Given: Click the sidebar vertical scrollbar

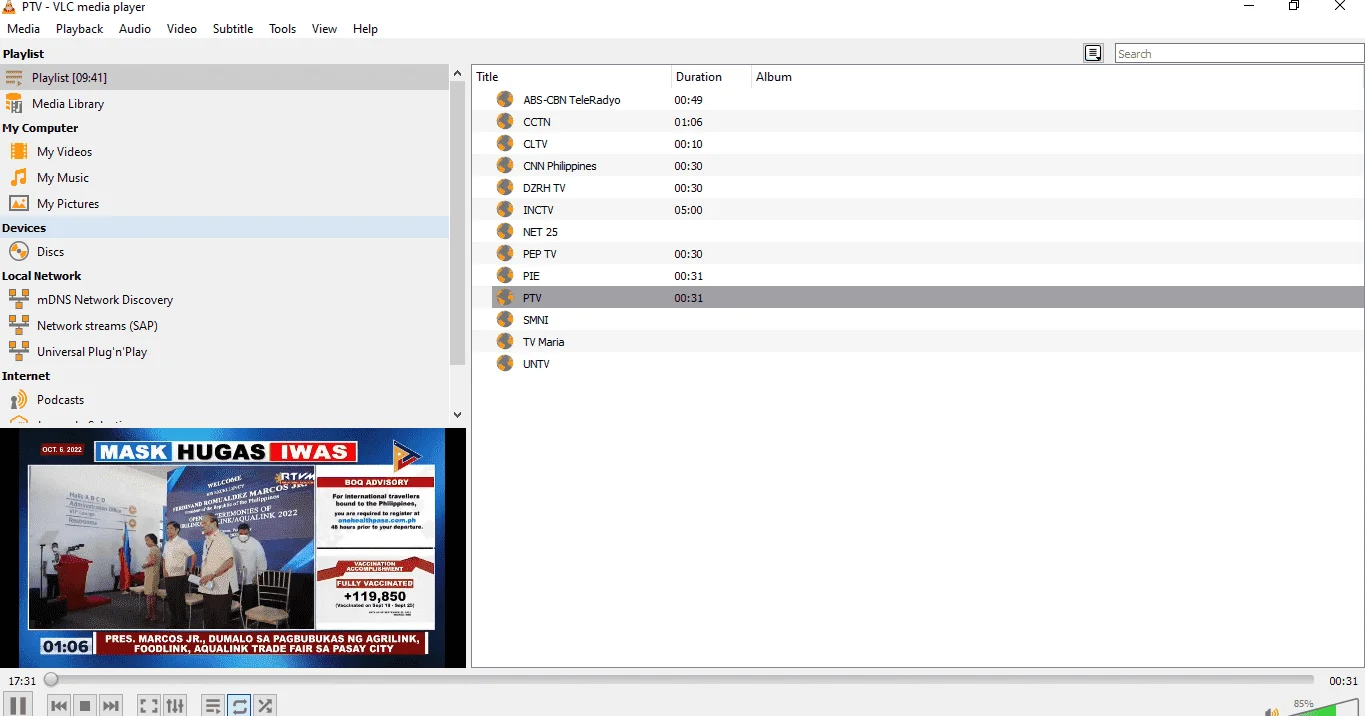Looking at the screenshot, I should point(458,223).
